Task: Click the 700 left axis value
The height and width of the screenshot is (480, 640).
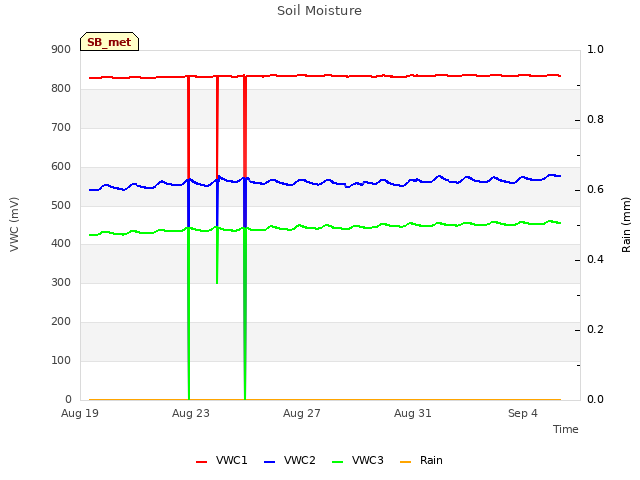Action: click(x=61, y=128)
